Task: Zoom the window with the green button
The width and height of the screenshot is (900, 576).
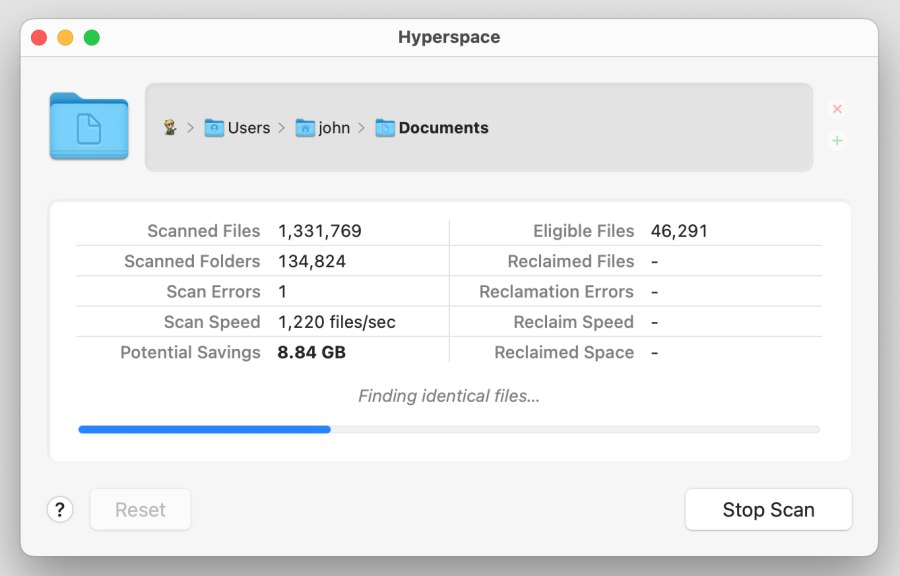Action: pos(92,37)
